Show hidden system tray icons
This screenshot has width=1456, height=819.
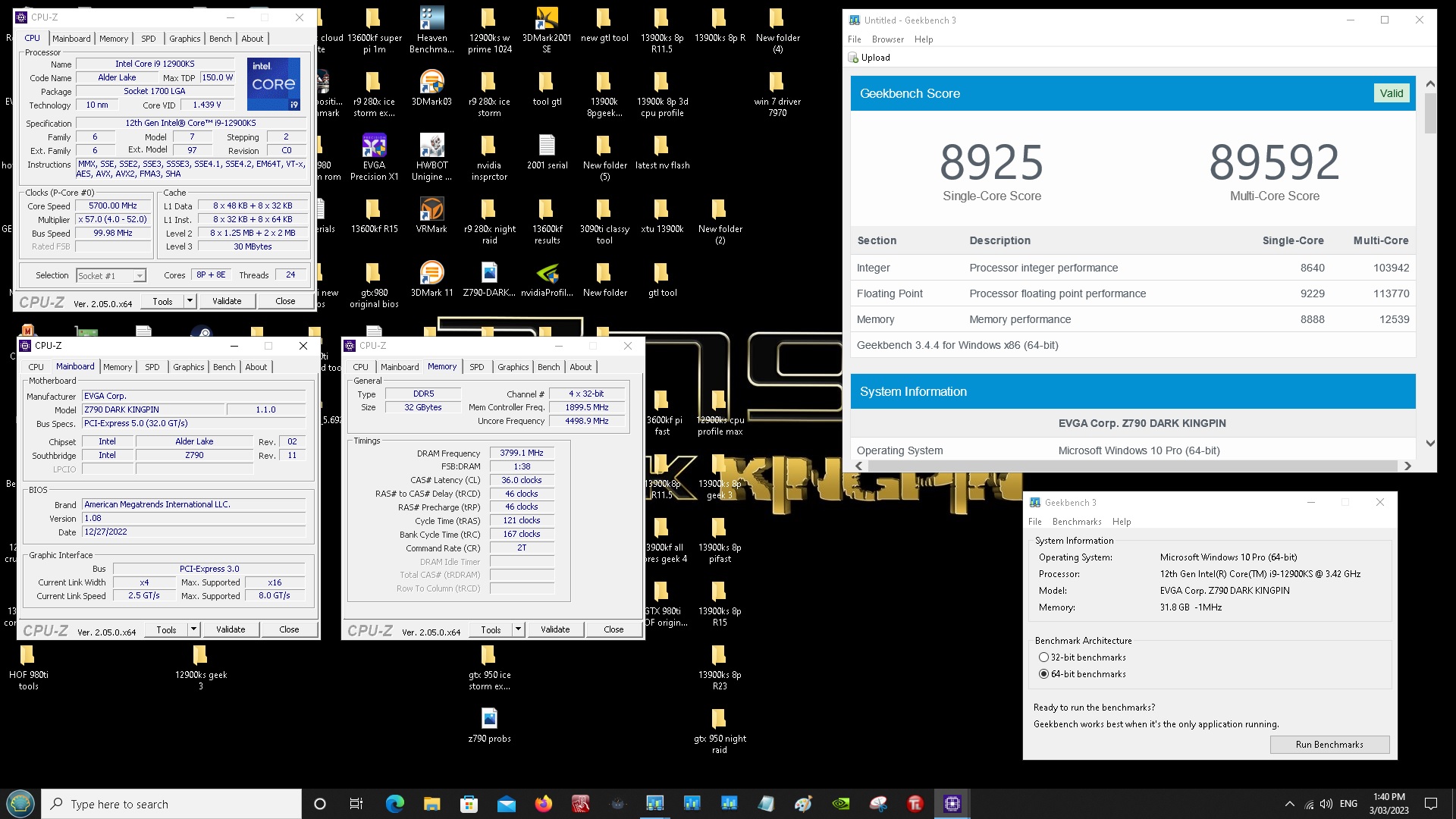pyautogui.click(x=1289, y=804)
